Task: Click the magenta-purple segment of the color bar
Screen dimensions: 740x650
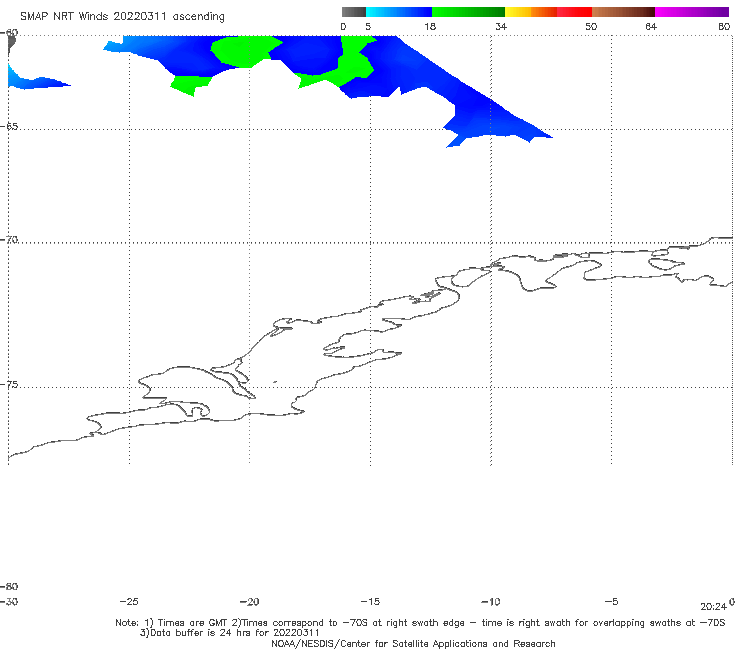Action: point(692,12)
